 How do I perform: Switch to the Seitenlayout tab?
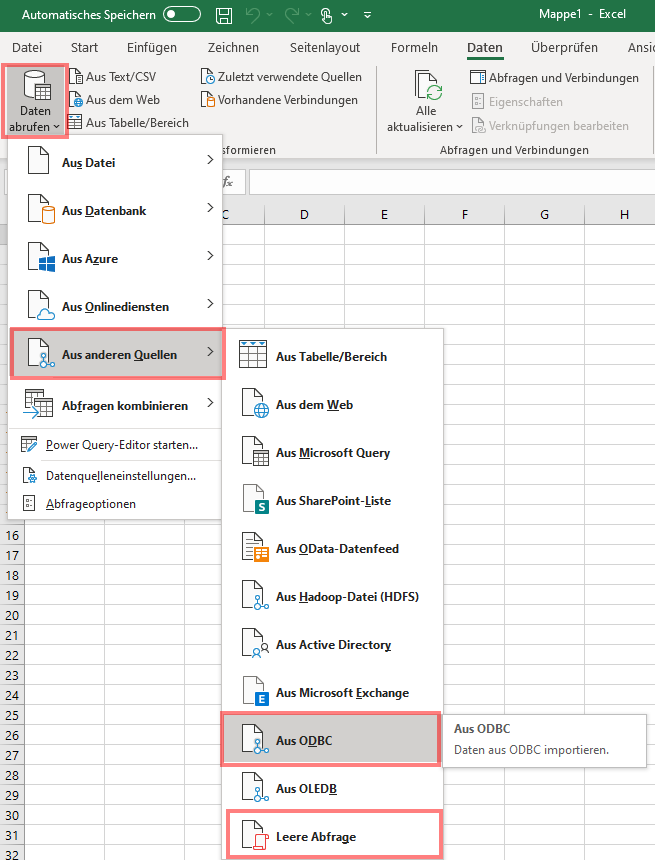325,48
